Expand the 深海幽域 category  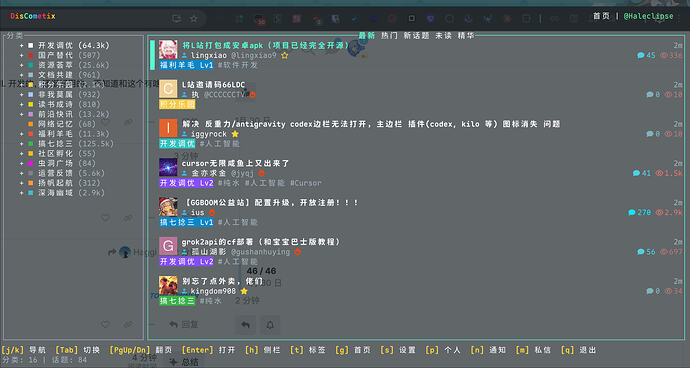21,193
